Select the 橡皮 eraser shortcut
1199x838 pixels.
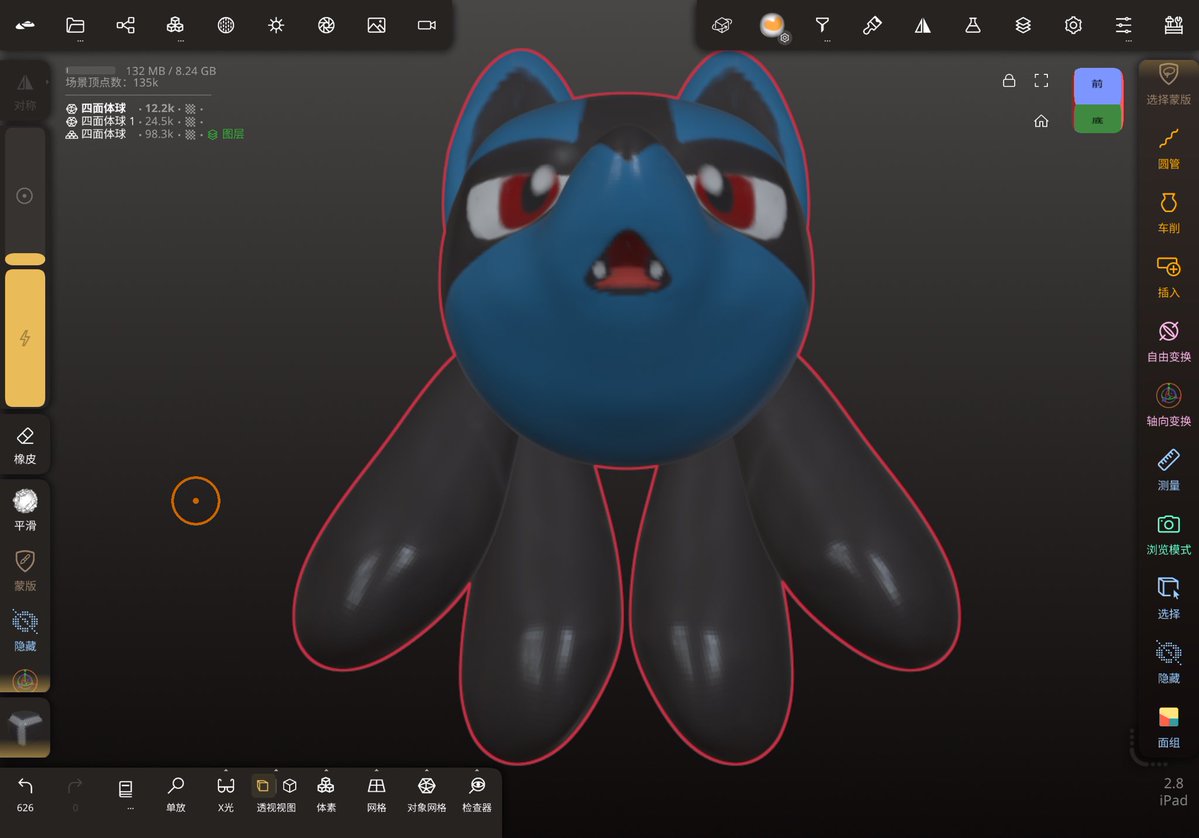[24, 445]
